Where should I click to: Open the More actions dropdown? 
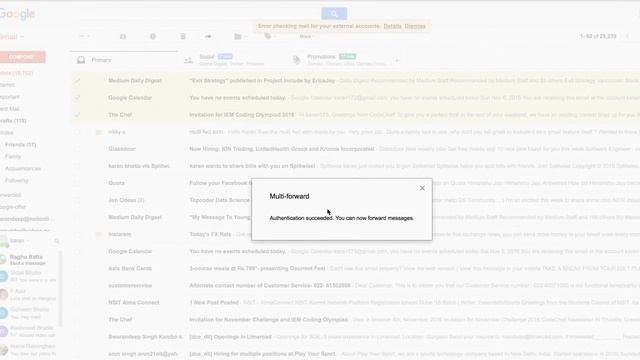[307, 36]
